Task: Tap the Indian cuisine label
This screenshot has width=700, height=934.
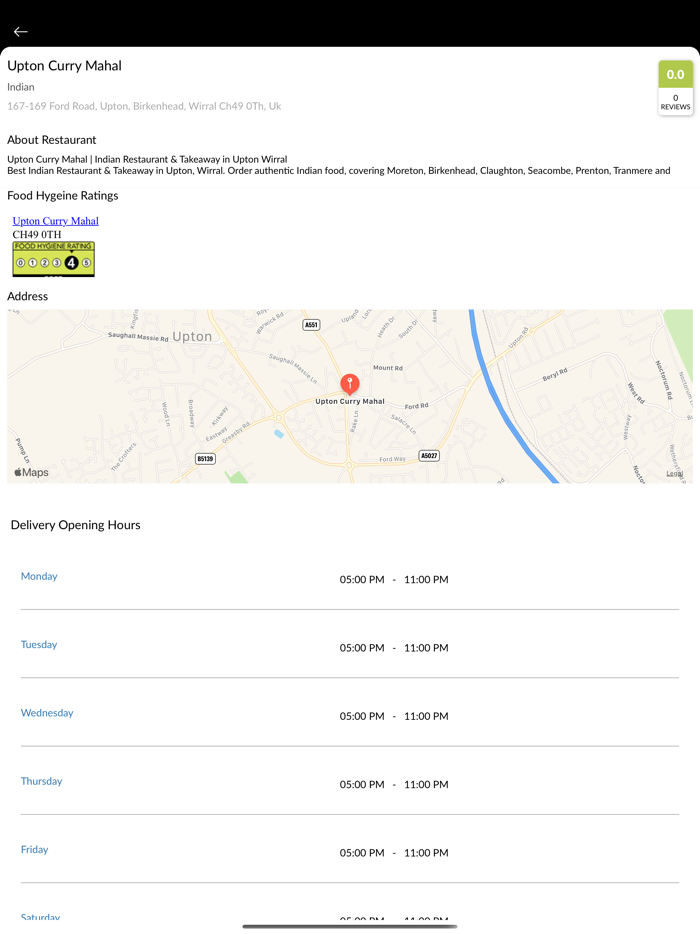Action: pos(21,87)
